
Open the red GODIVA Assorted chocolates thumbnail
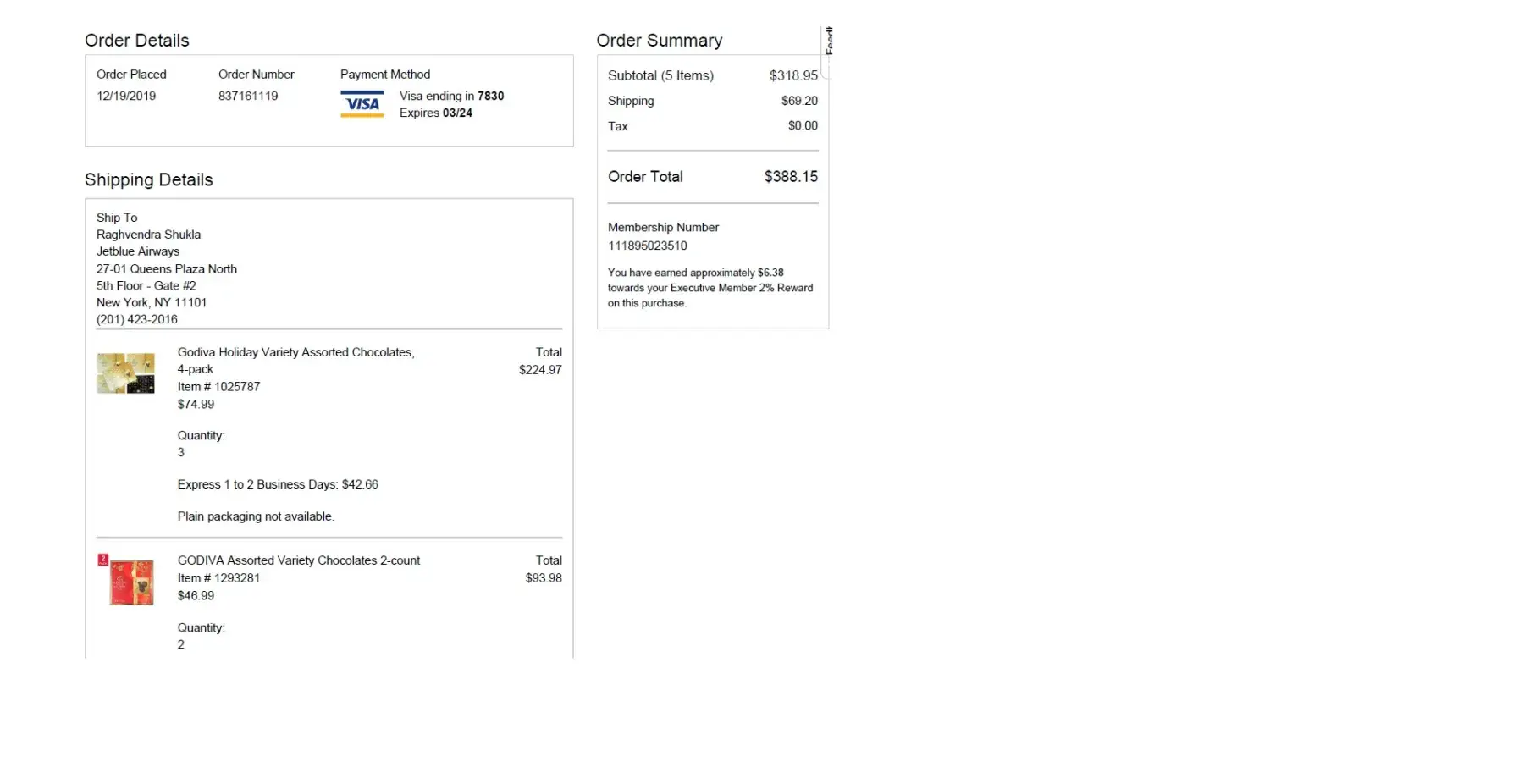132,582
